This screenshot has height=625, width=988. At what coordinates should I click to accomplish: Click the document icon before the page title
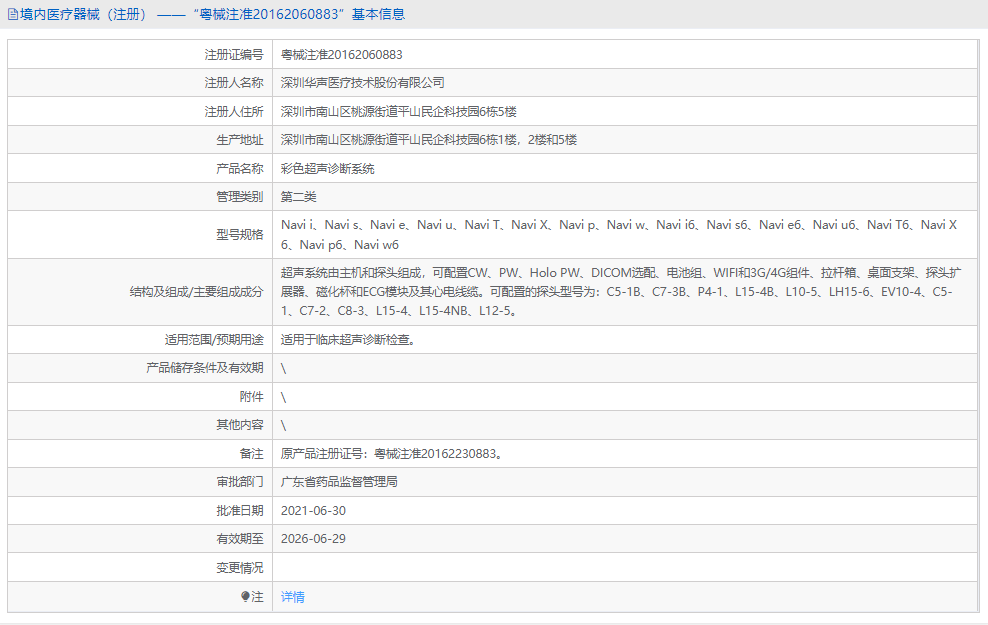14,13
